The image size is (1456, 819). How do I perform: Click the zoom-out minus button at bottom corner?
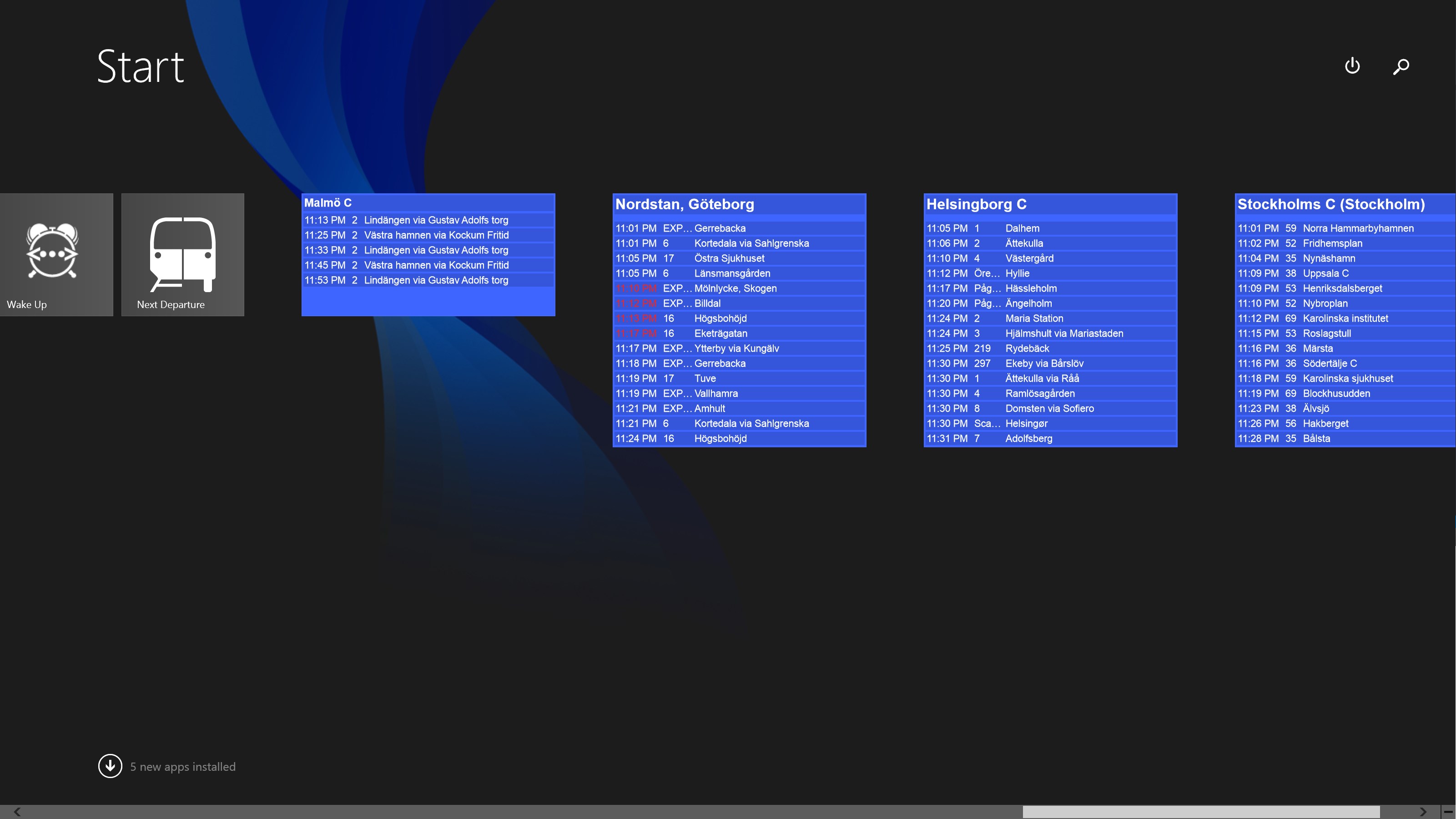click(x=1448, y=812)
